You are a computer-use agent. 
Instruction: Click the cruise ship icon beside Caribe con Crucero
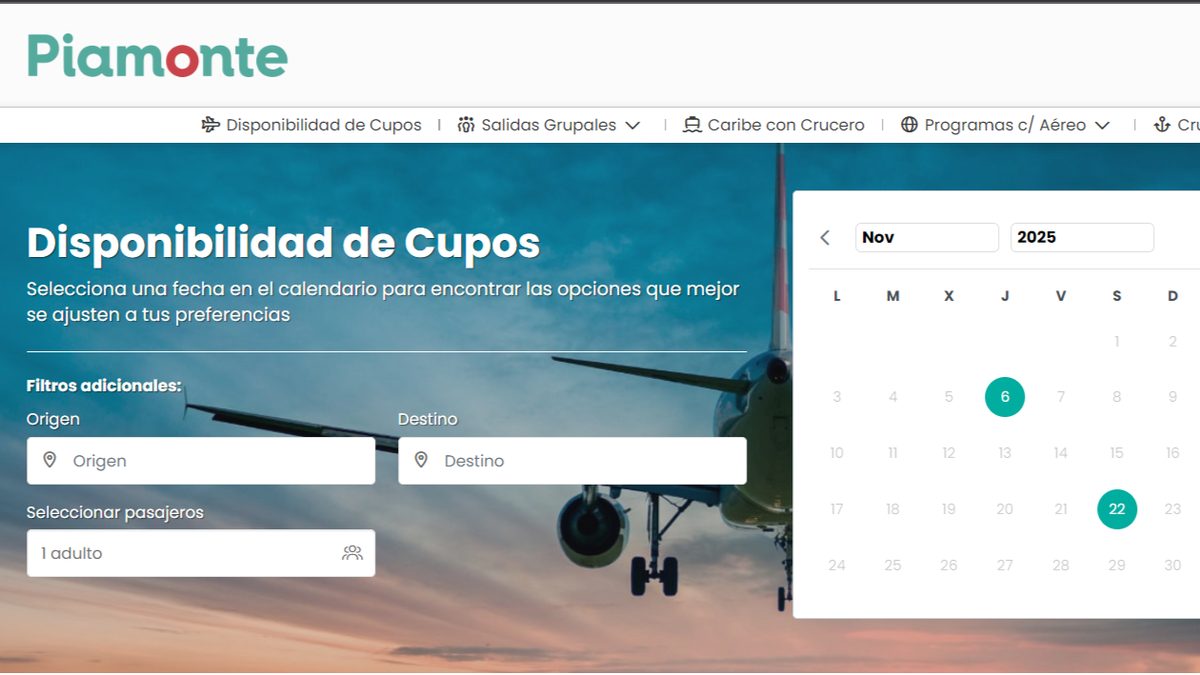pyautogui.click(x=691, y=124)
